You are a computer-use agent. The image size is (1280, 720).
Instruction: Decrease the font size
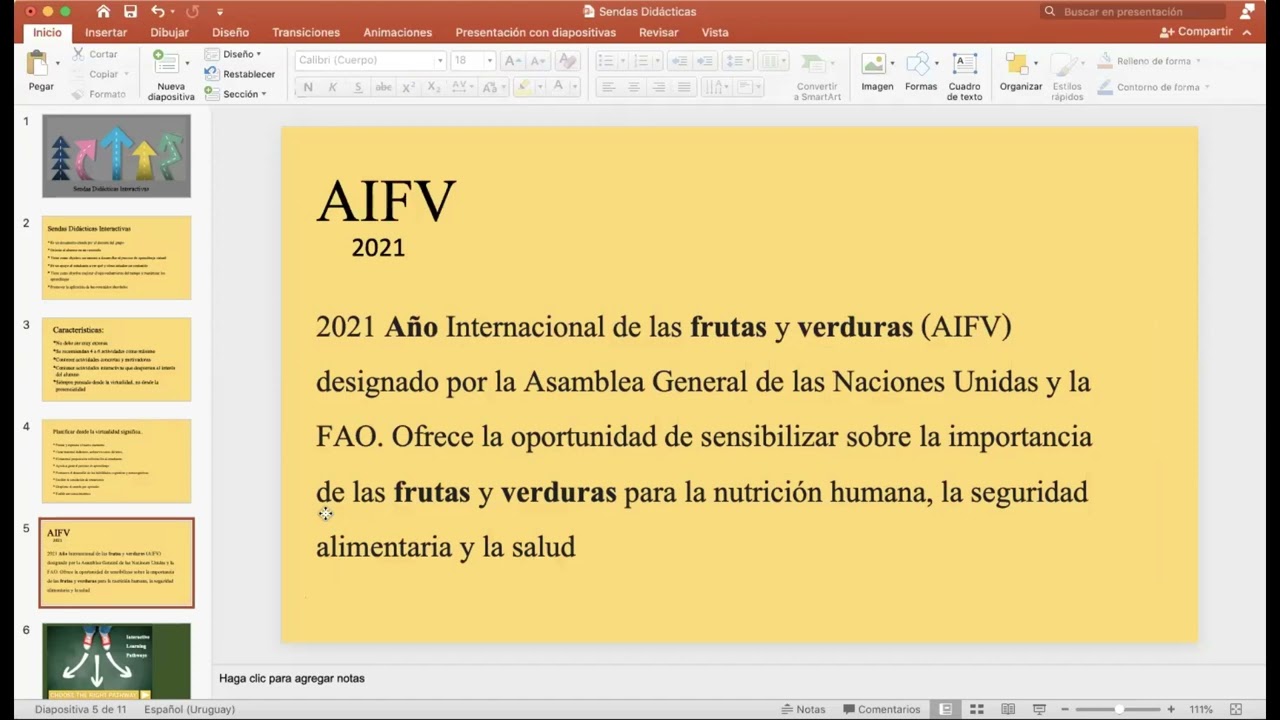pos(537,61)
